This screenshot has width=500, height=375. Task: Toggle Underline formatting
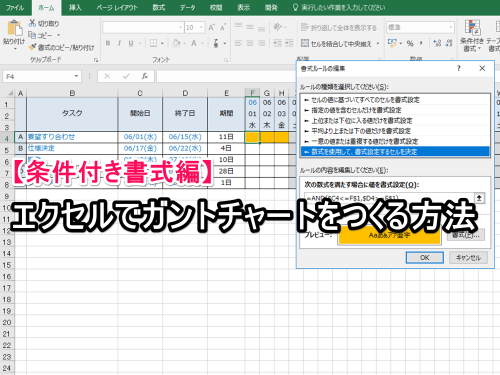tap(131, 43)
